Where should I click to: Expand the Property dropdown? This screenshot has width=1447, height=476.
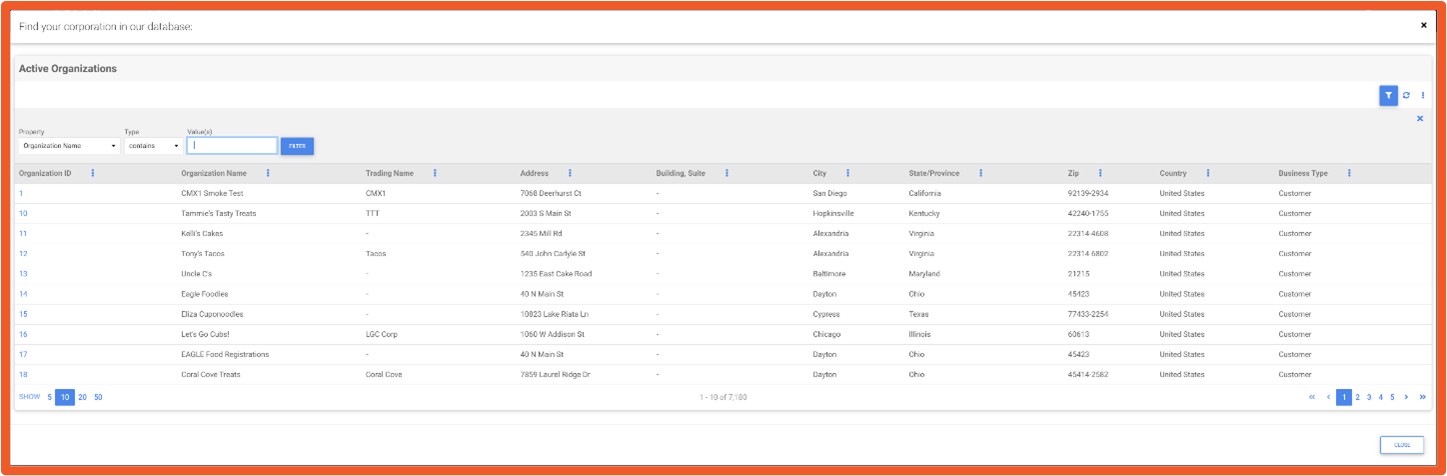[69, 146]
